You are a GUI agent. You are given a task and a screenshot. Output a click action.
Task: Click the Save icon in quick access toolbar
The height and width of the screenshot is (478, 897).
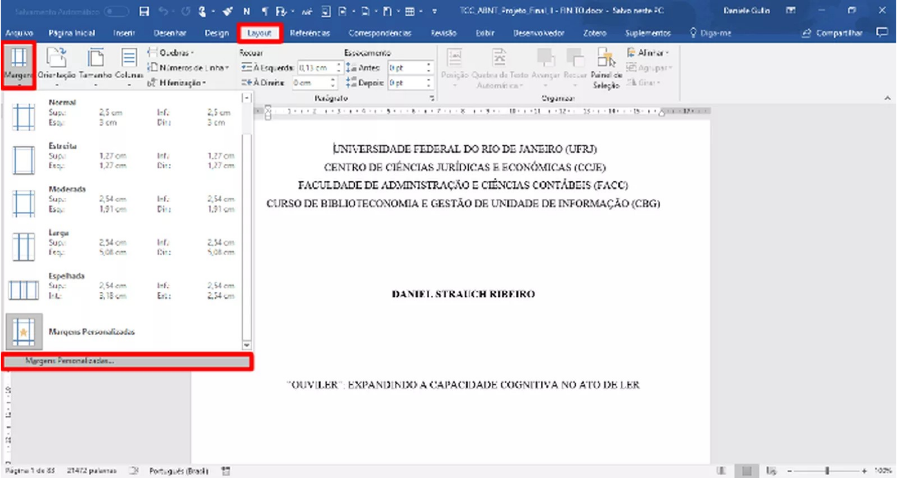pyautogui.click(x=144, y=11)
